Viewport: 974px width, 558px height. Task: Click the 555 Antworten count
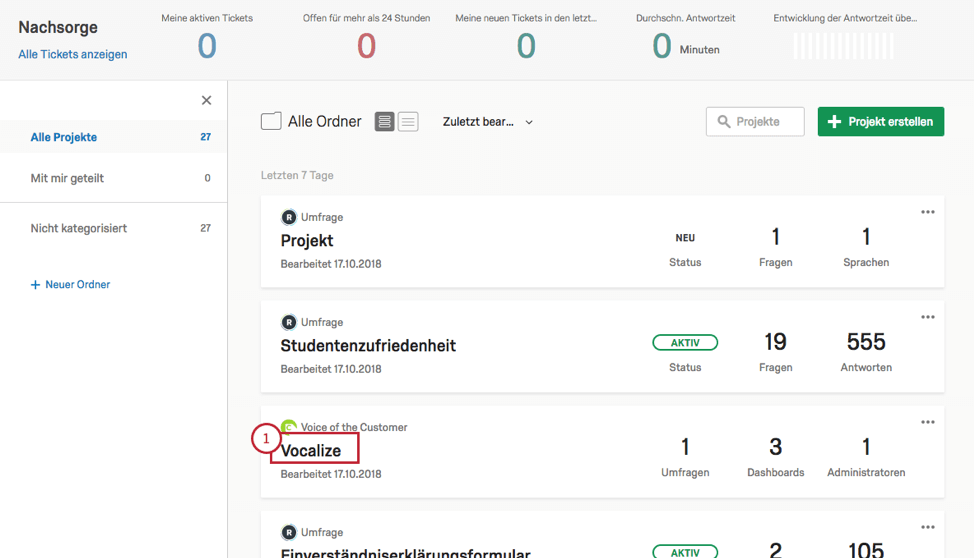[x=866, y=342]
